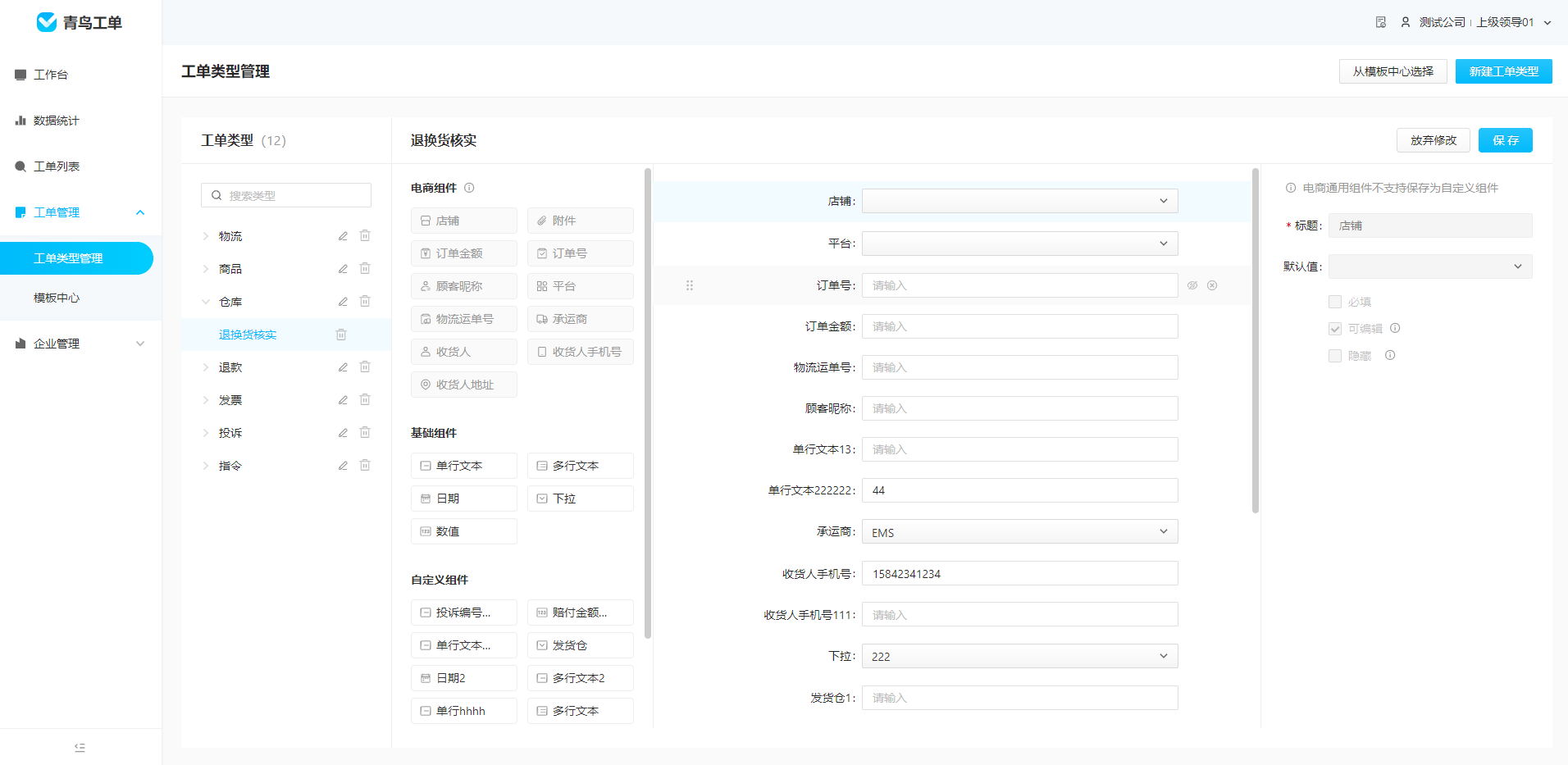
Task: Remove the 订单号 field with delete icon
Action: 1212,285
